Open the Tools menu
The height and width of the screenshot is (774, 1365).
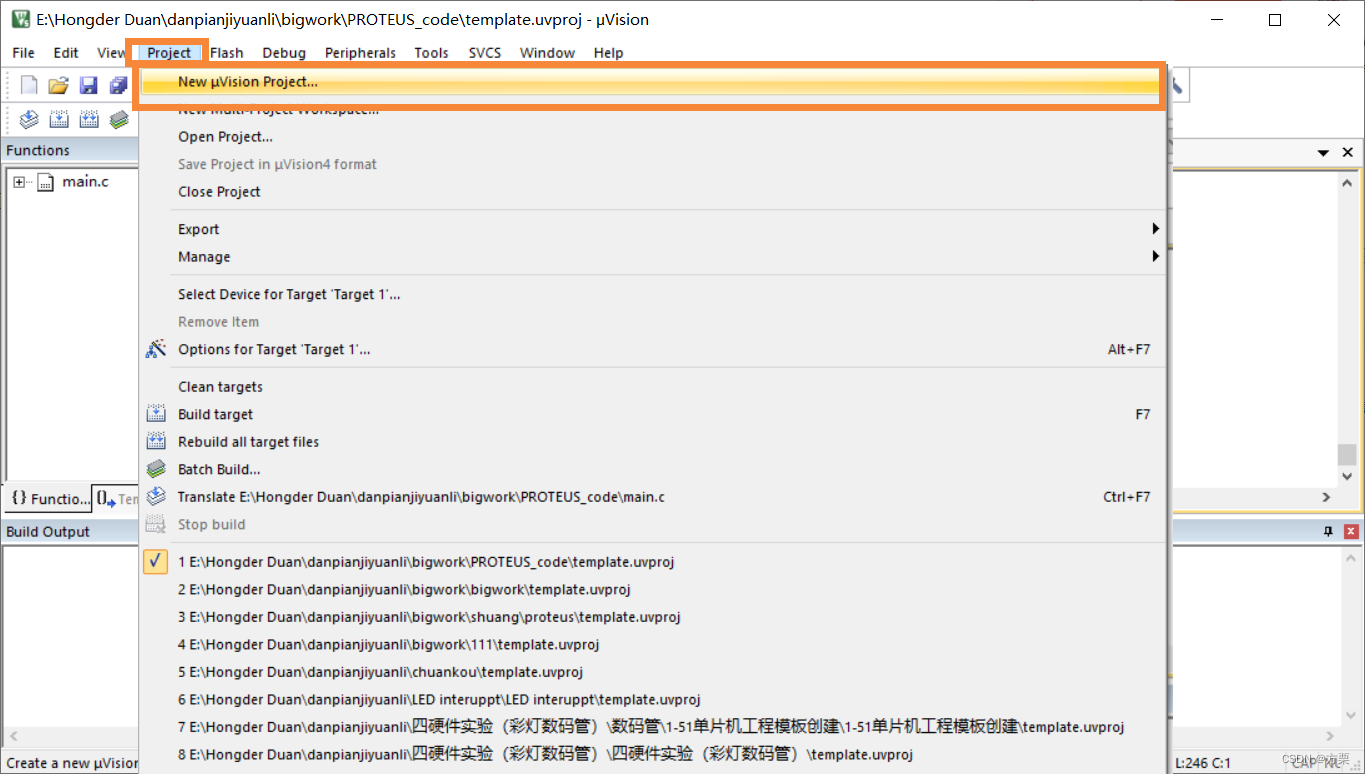pyautogui.click(x=431, y=53)
